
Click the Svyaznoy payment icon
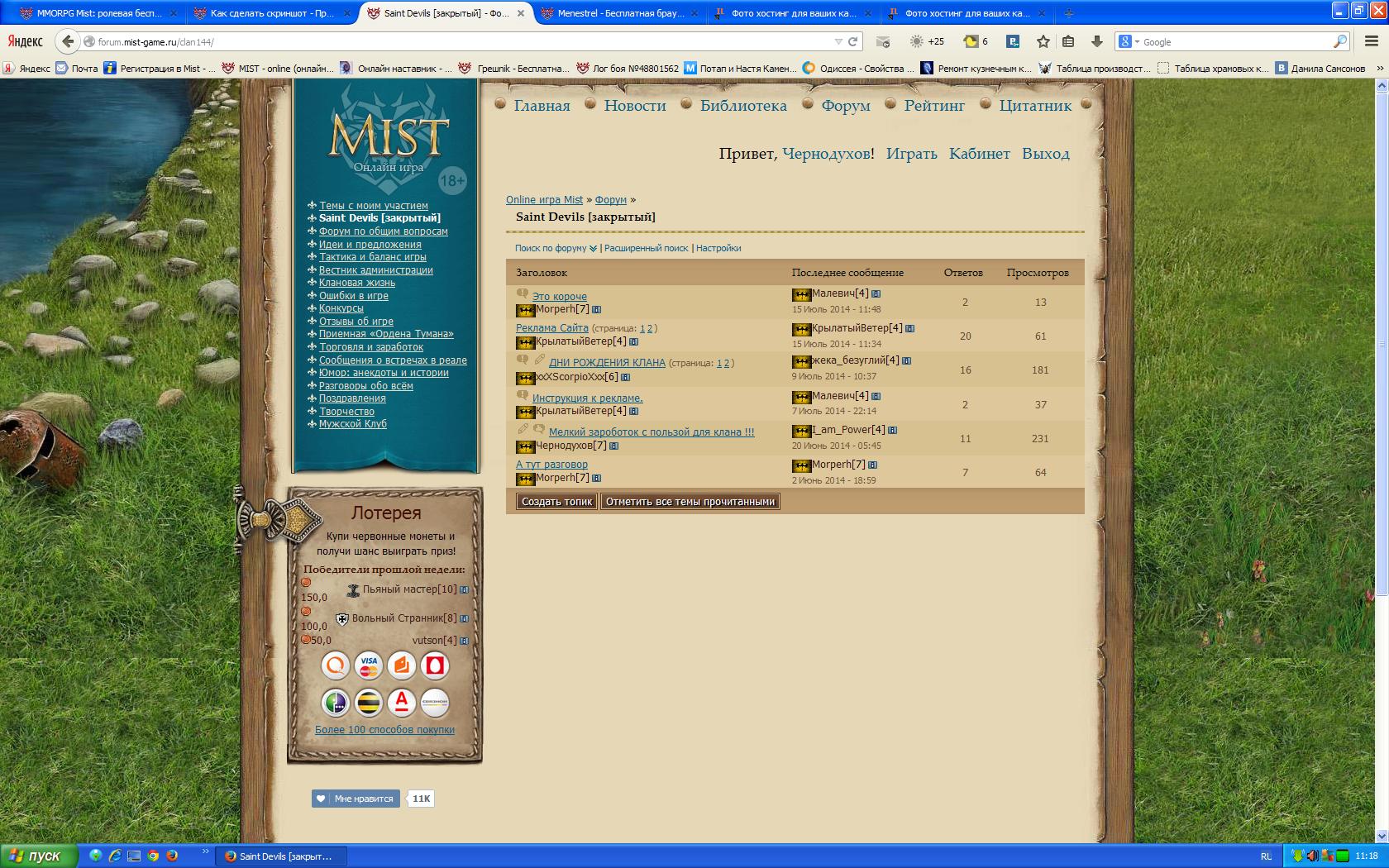tap(435, 703)
